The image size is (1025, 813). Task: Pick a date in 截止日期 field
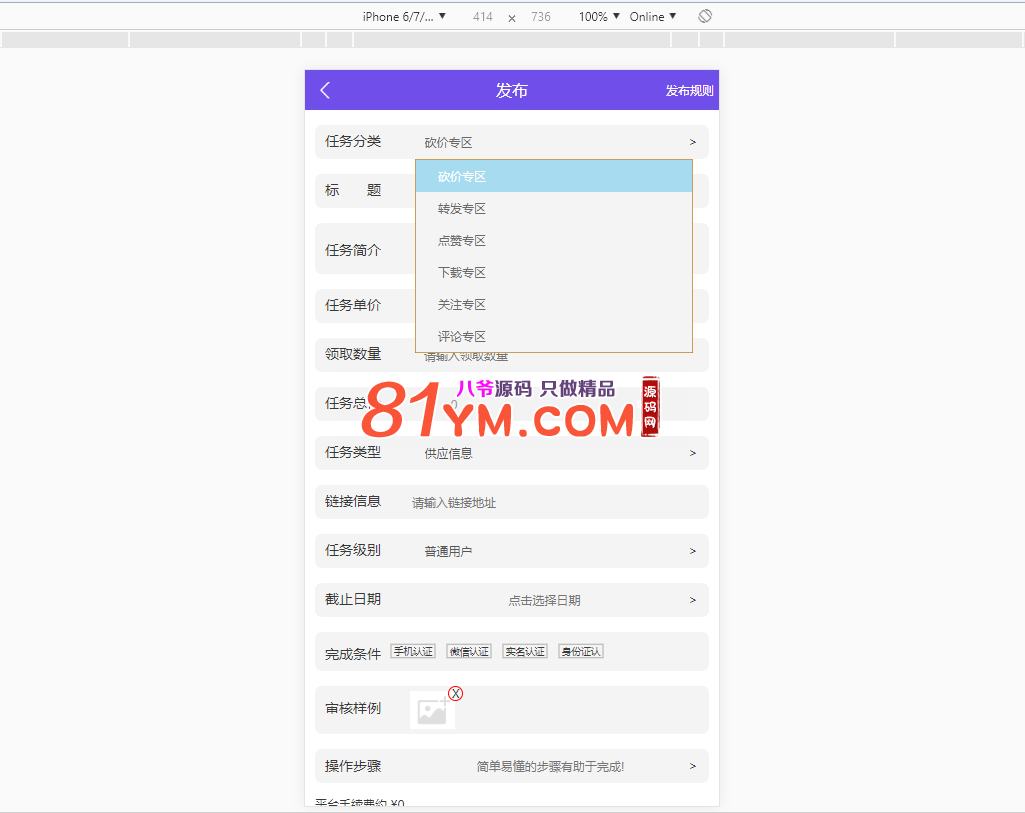(x=512, y=600)
